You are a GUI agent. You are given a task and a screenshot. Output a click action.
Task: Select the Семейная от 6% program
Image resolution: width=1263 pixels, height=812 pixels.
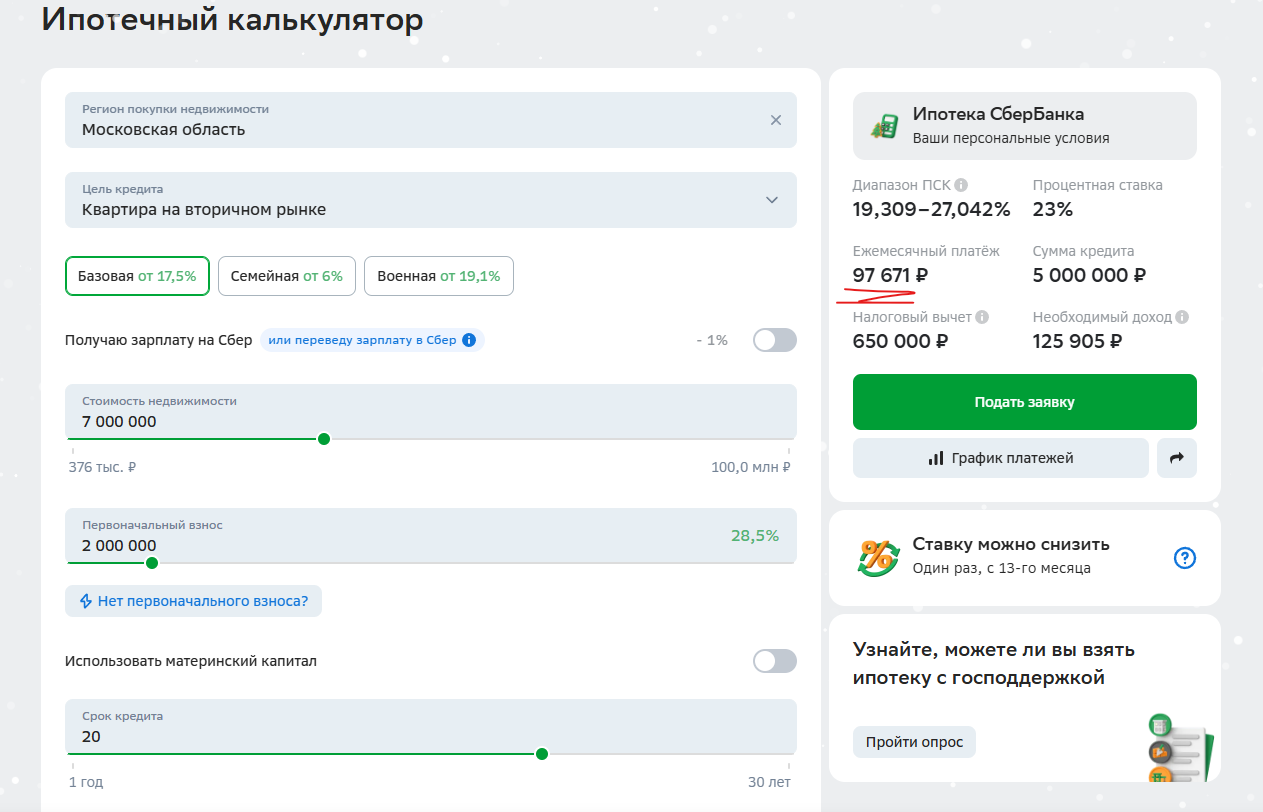coord(286,276)
